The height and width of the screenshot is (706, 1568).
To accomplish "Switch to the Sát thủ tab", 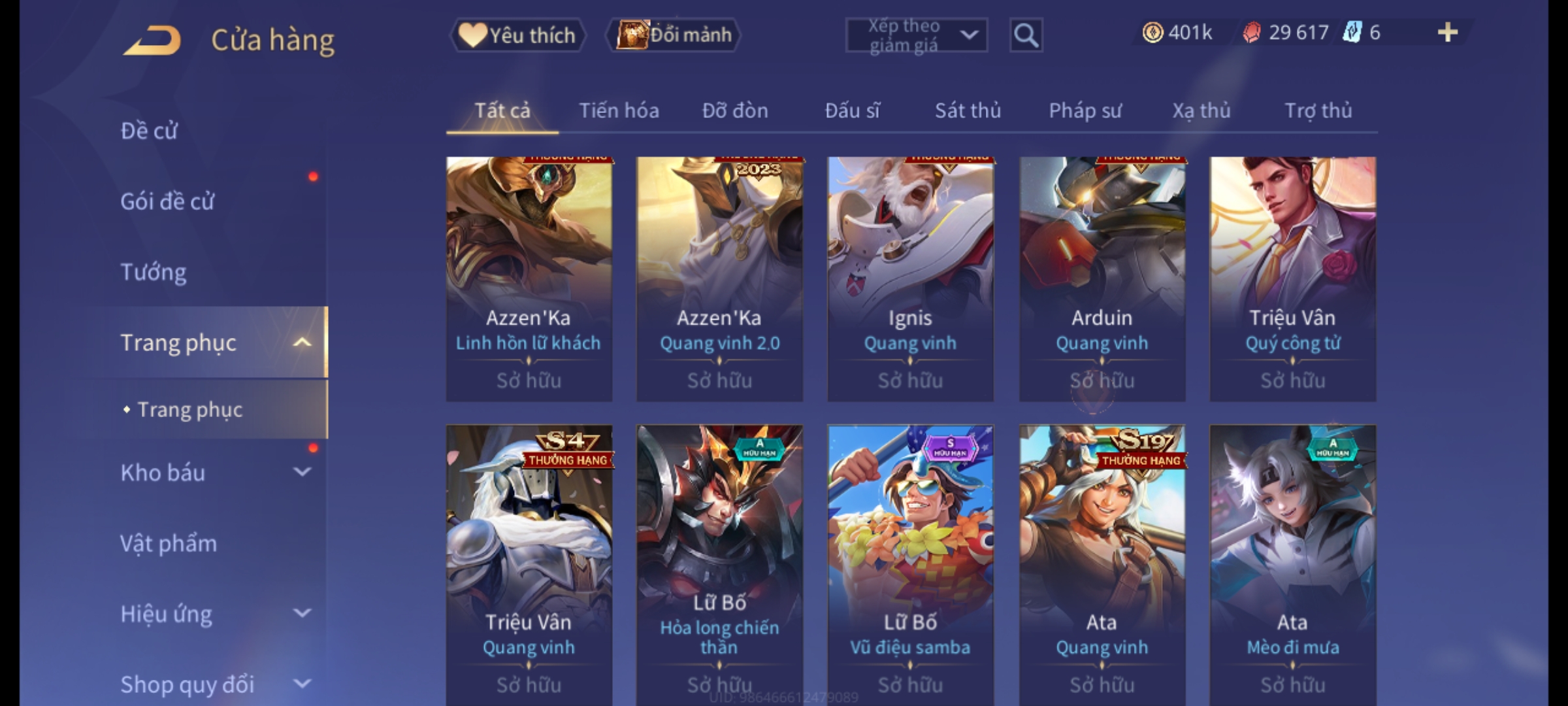I will coord(968,110).
